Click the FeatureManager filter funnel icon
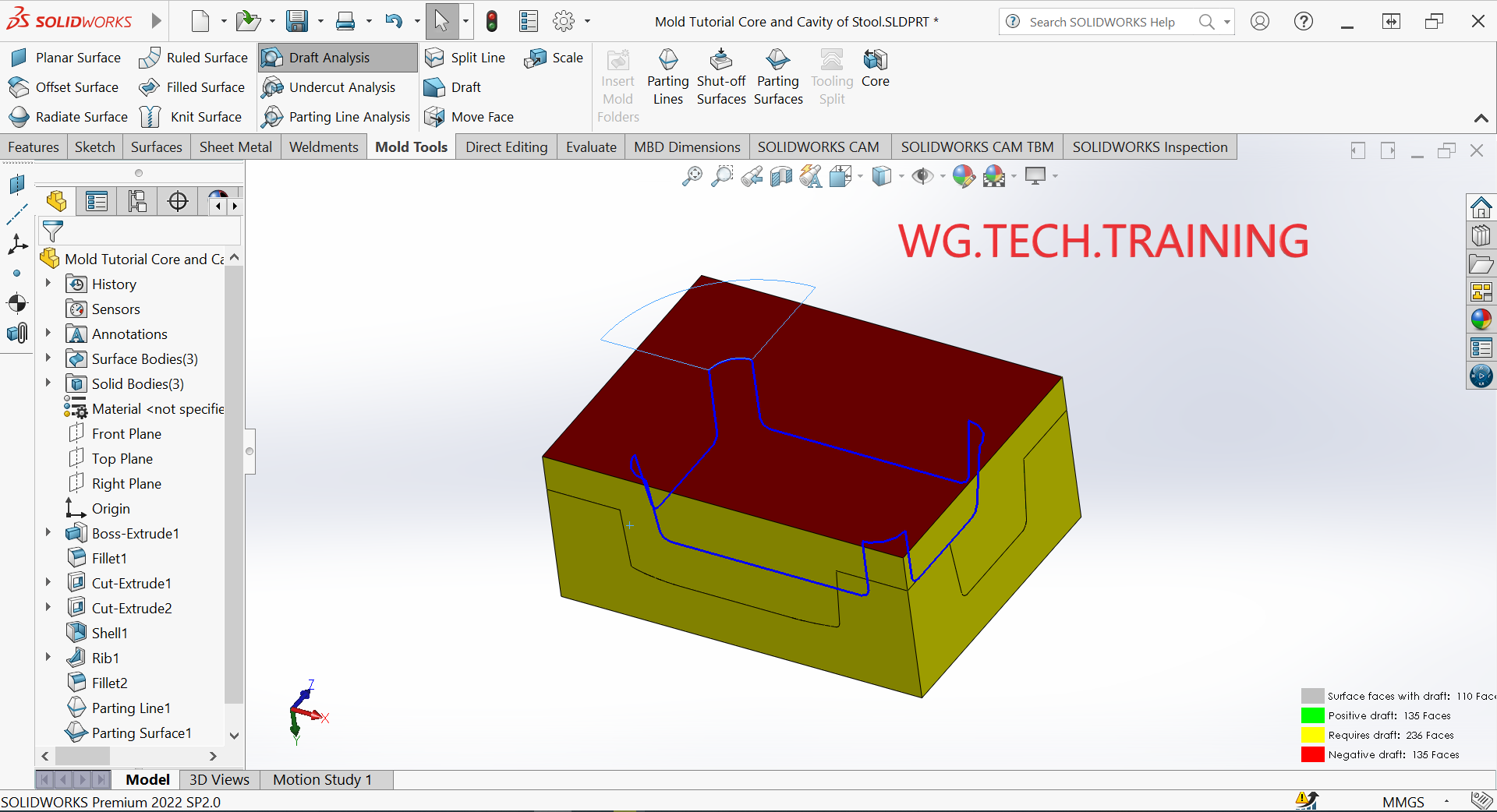1497x812 pixels. pyautogui.click(x=53, y=231)
